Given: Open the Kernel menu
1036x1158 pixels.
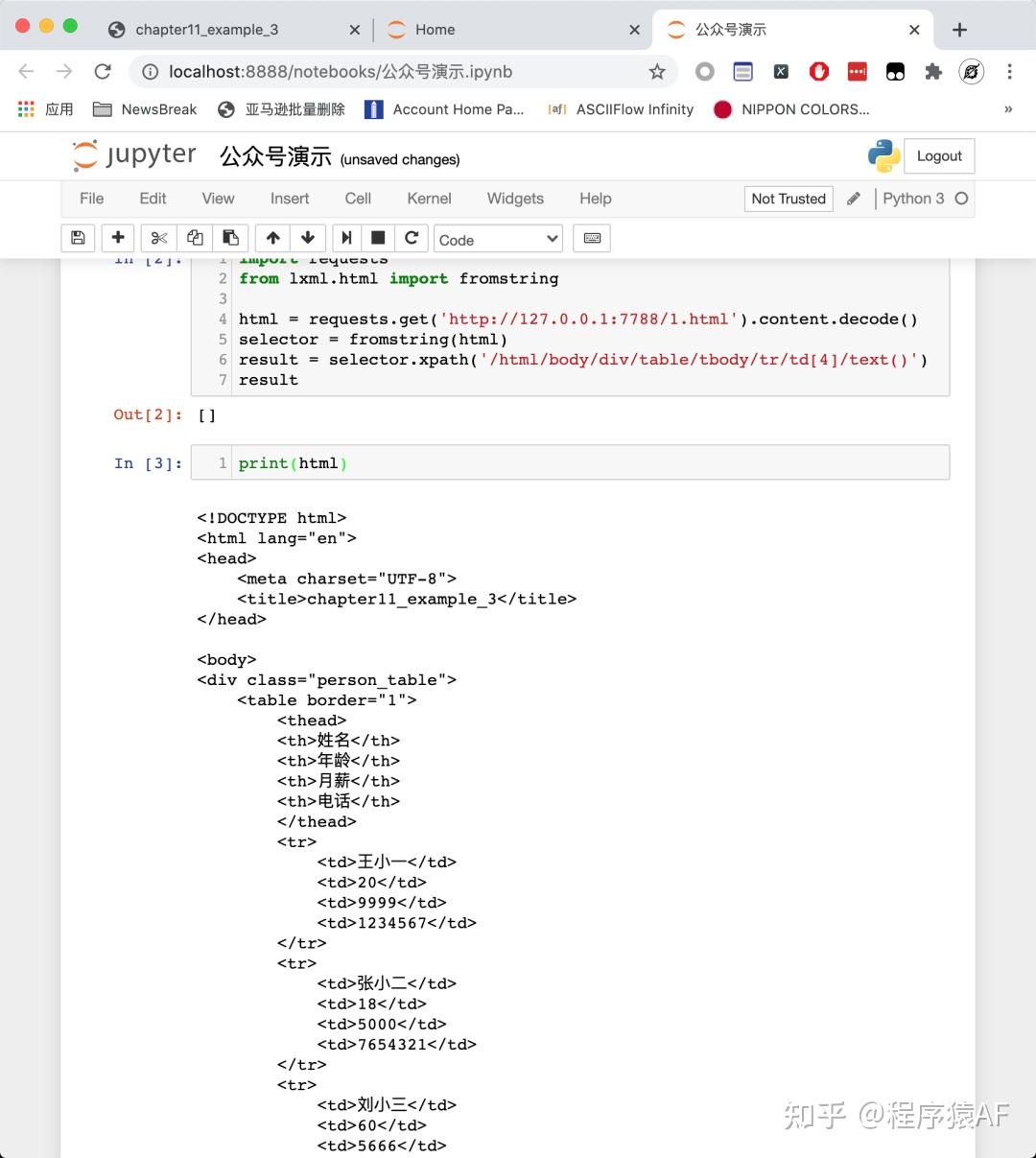Looking at the screenshot, I should pos(429,199).
